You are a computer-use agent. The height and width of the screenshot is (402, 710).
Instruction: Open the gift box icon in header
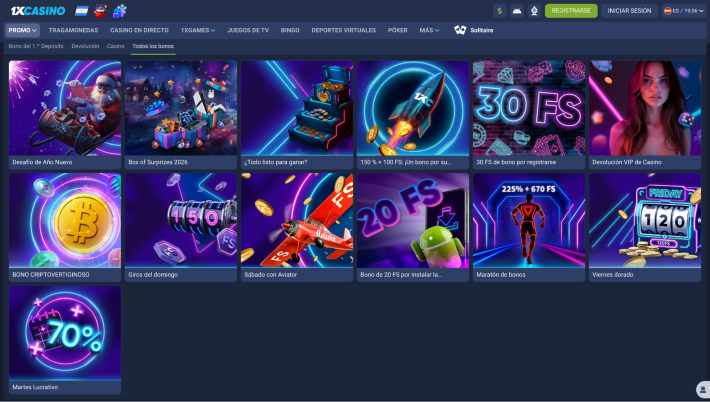pyautogui.click(x=120, y=10)
